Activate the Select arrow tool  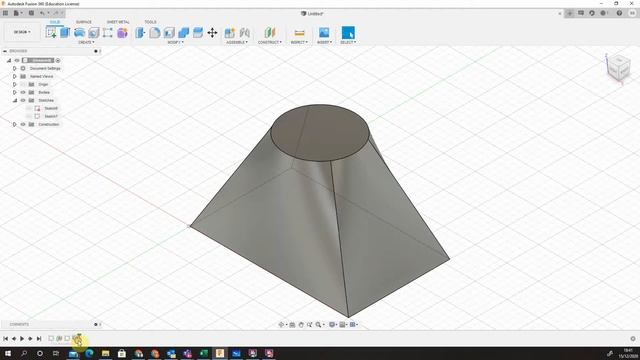pos(348,33)
